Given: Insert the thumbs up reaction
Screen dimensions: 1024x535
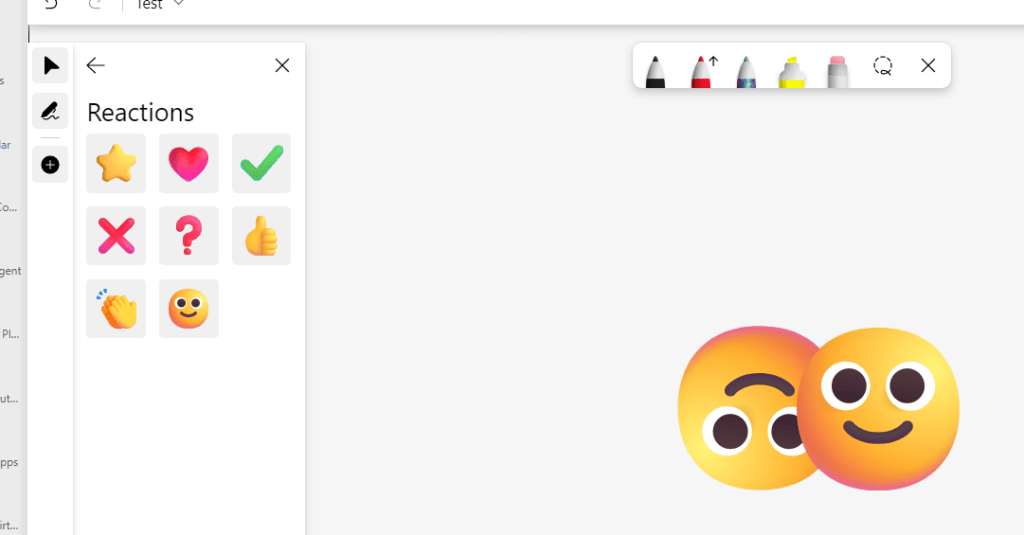Looking at the screenshot, I should (261, 236).
